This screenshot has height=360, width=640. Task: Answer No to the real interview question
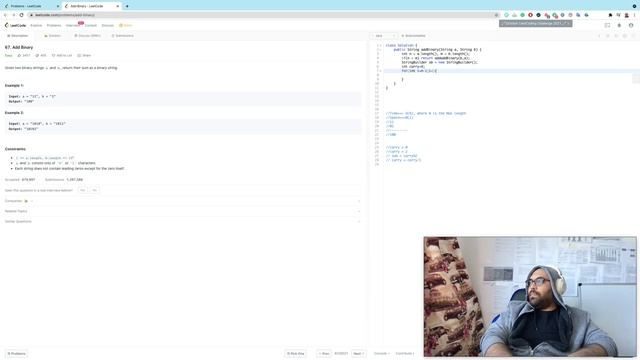(x=95, y=190)
